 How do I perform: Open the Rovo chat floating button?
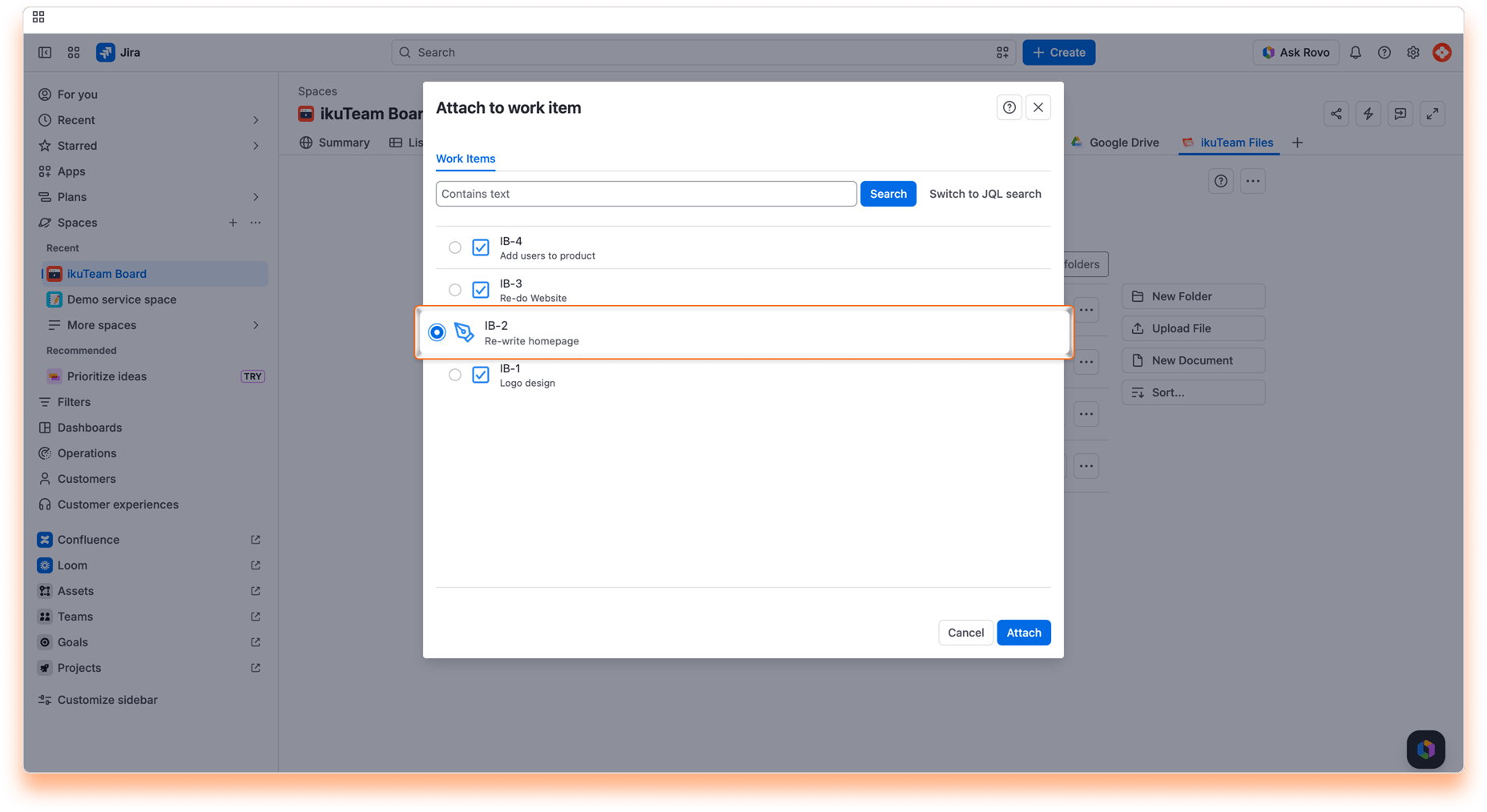(x=1425, y=750)
